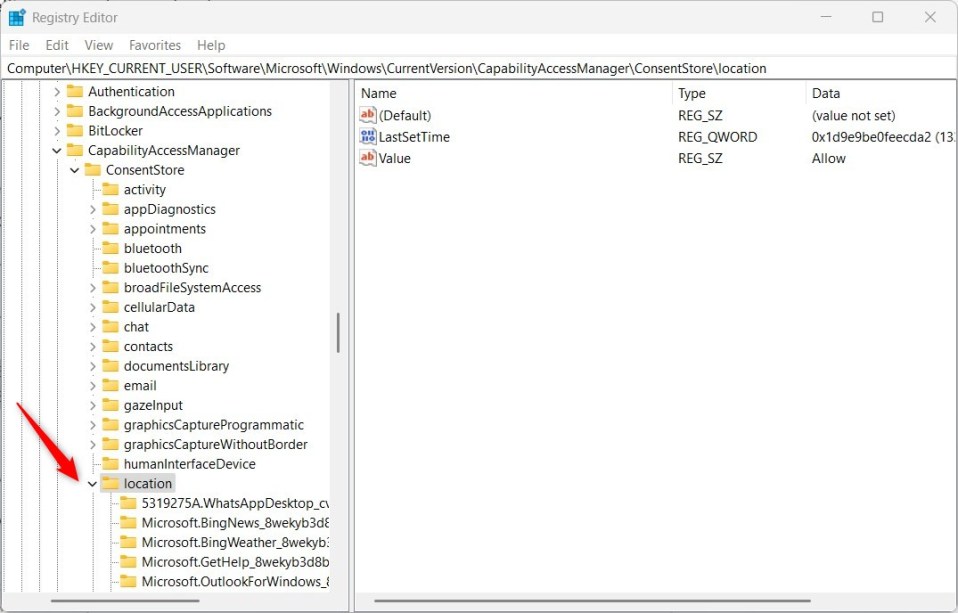Expand the email key
This screenshot has width=958, height=613.
pos(93,386)
